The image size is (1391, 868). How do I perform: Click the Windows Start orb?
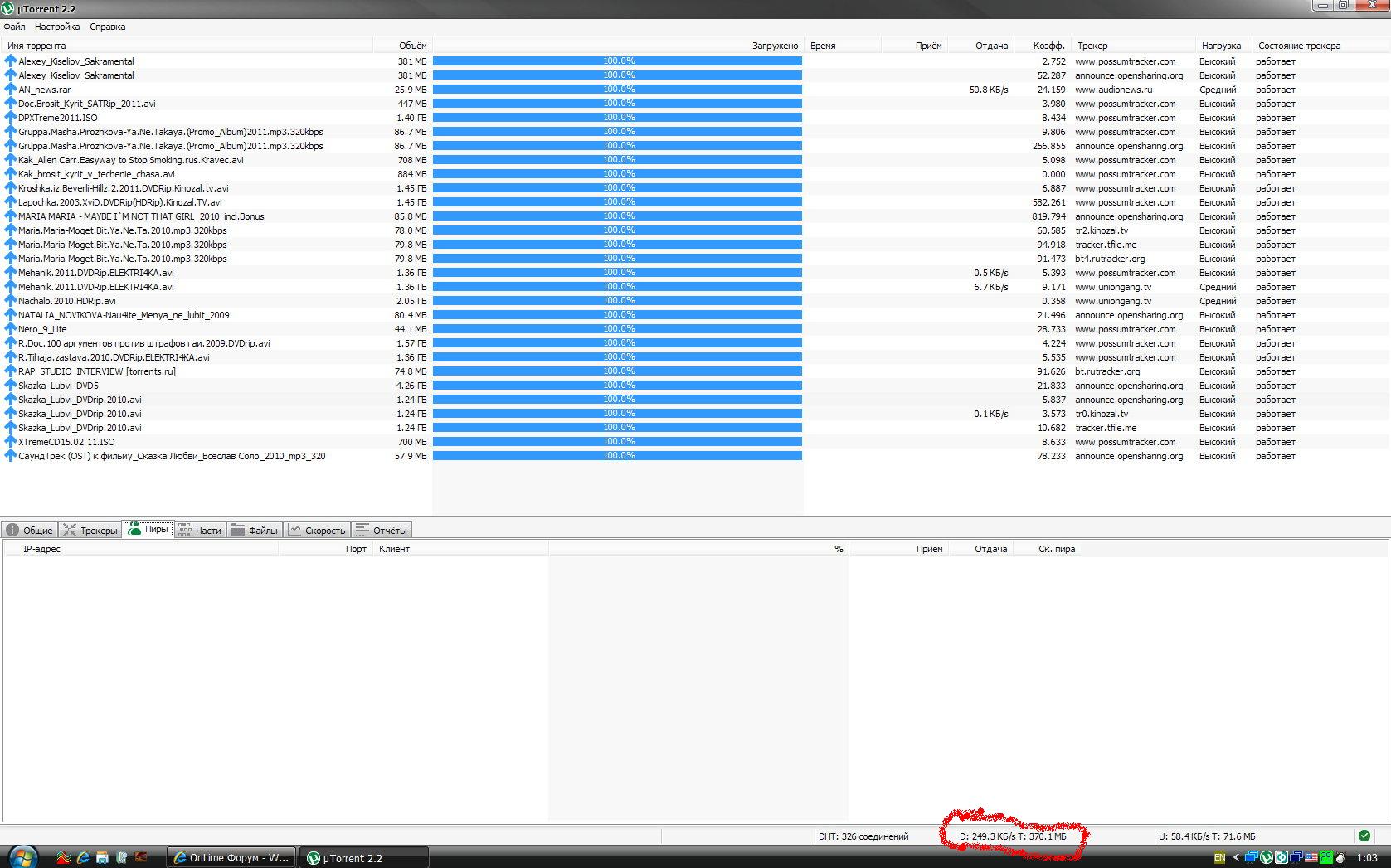point(22,857)
